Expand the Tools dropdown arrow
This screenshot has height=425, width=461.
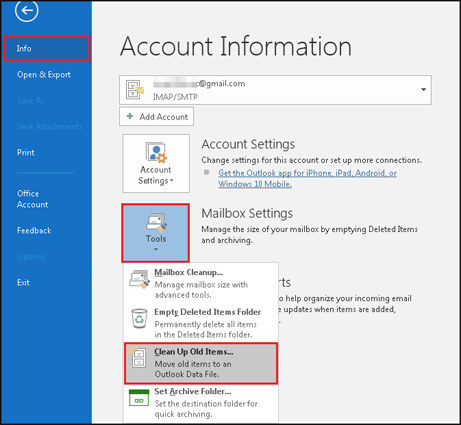[156, 249]
